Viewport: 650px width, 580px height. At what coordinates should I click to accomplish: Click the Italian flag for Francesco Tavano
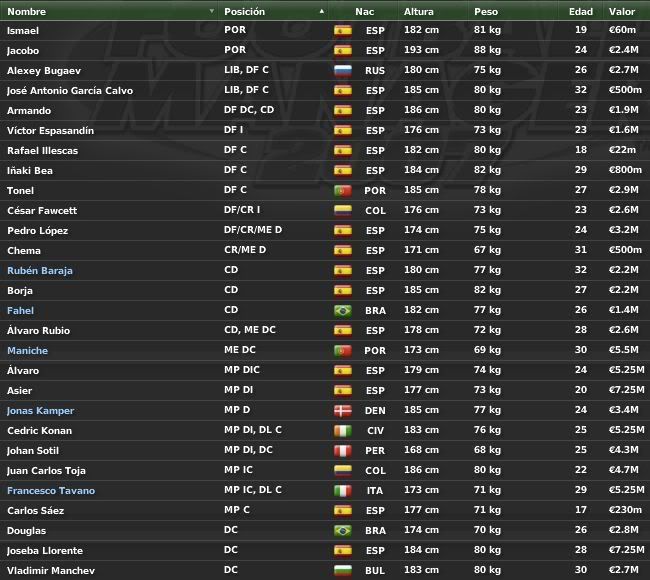343,490
